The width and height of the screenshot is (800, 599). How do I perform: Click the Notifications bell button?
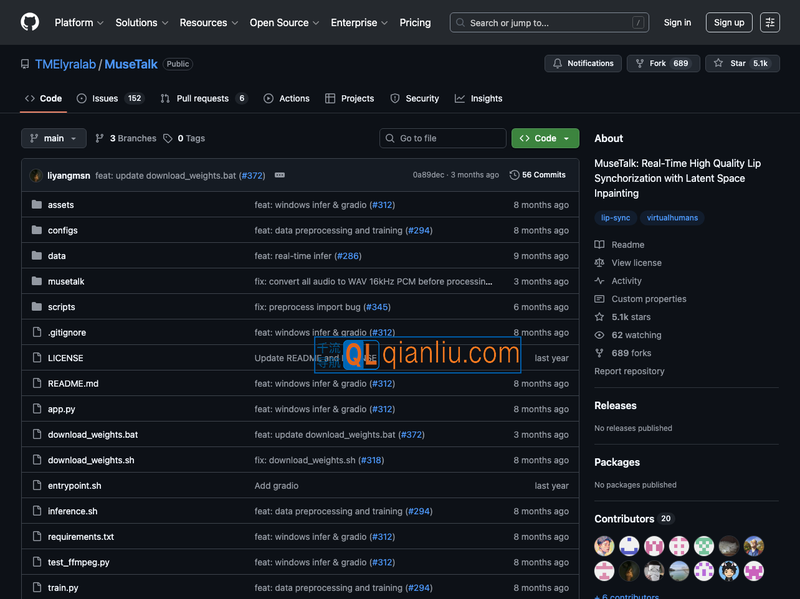point(583,63)
